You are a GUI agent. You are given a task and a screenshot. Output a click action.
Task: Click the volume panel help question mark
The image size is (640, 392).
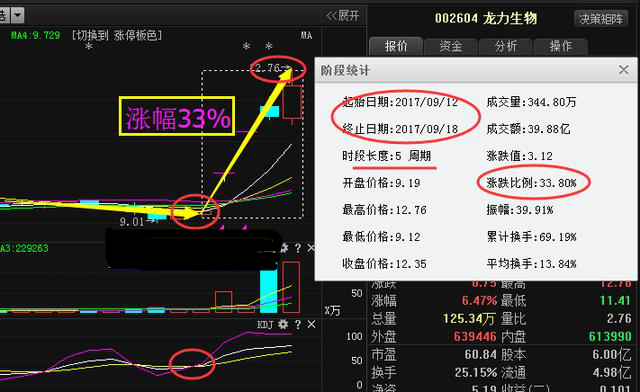tap(298, 248)
